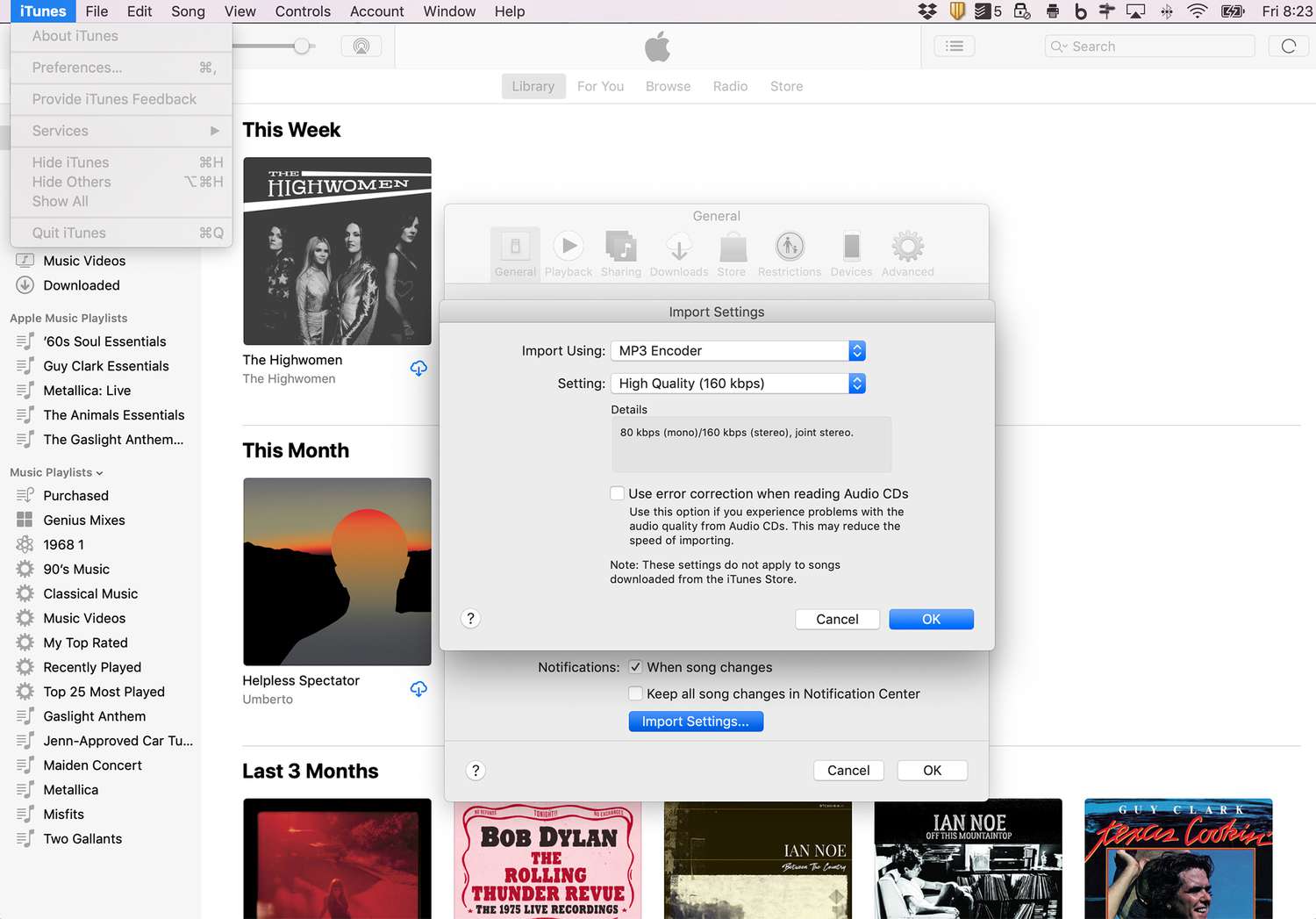Viewport: 1316px width, 919px height.
Task: Confirm Import Settings with OK button
Action: [930, 619]
